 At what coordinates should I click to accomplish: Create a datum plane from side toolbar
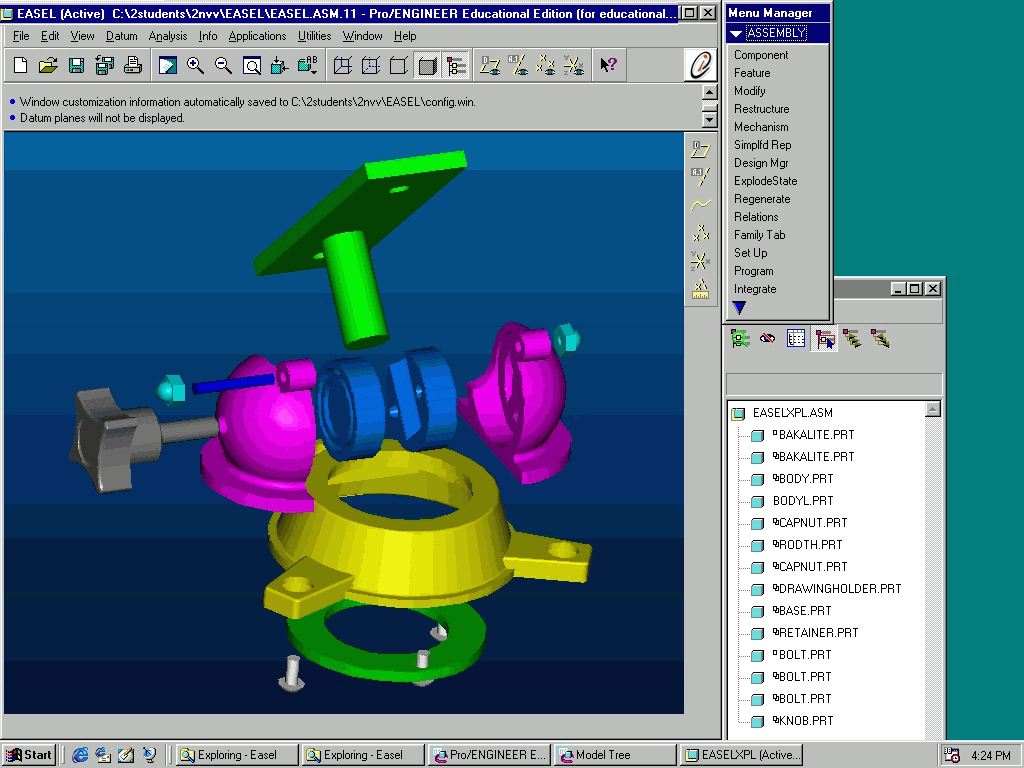point(701,150)
